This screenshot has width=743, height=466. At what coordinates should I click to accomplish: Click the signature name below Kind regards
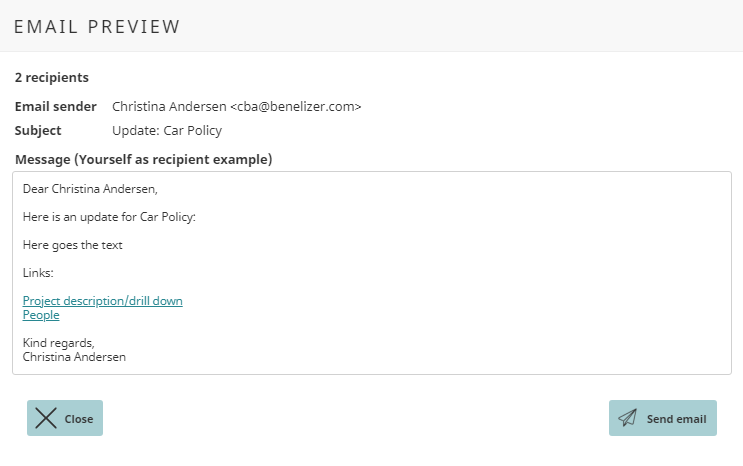coord(74,357)
